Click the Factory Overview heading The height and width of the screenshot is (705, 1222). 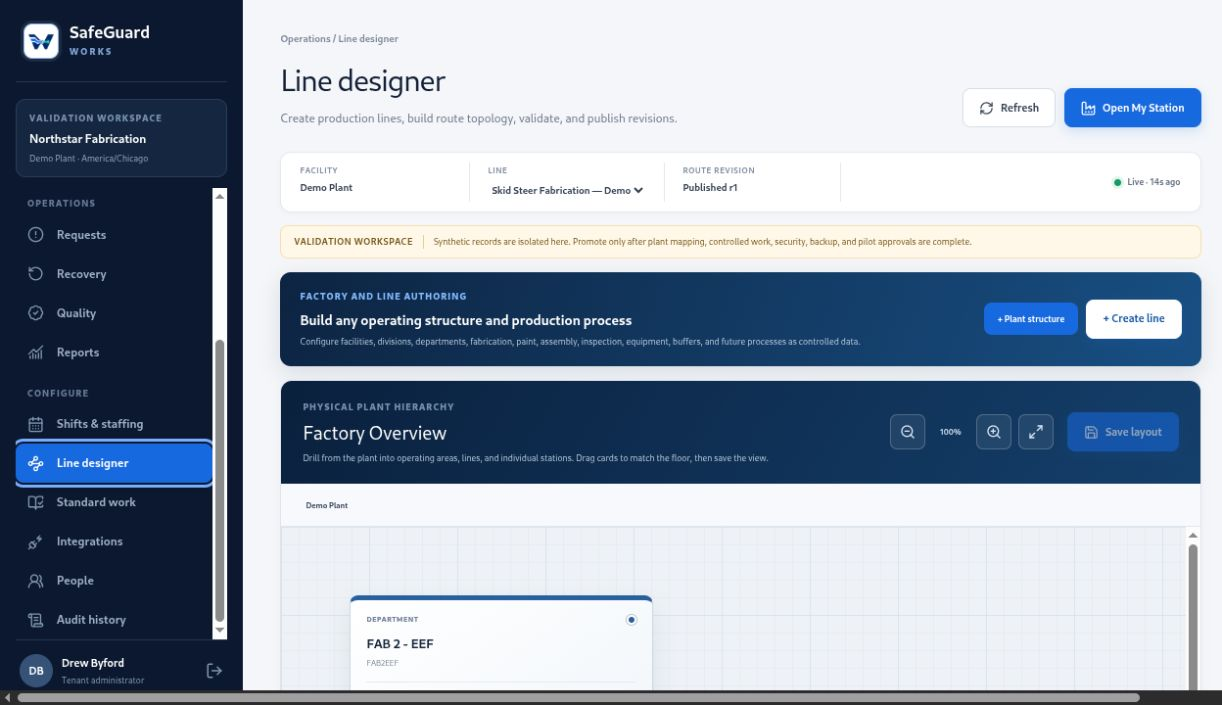click(375, 434)
